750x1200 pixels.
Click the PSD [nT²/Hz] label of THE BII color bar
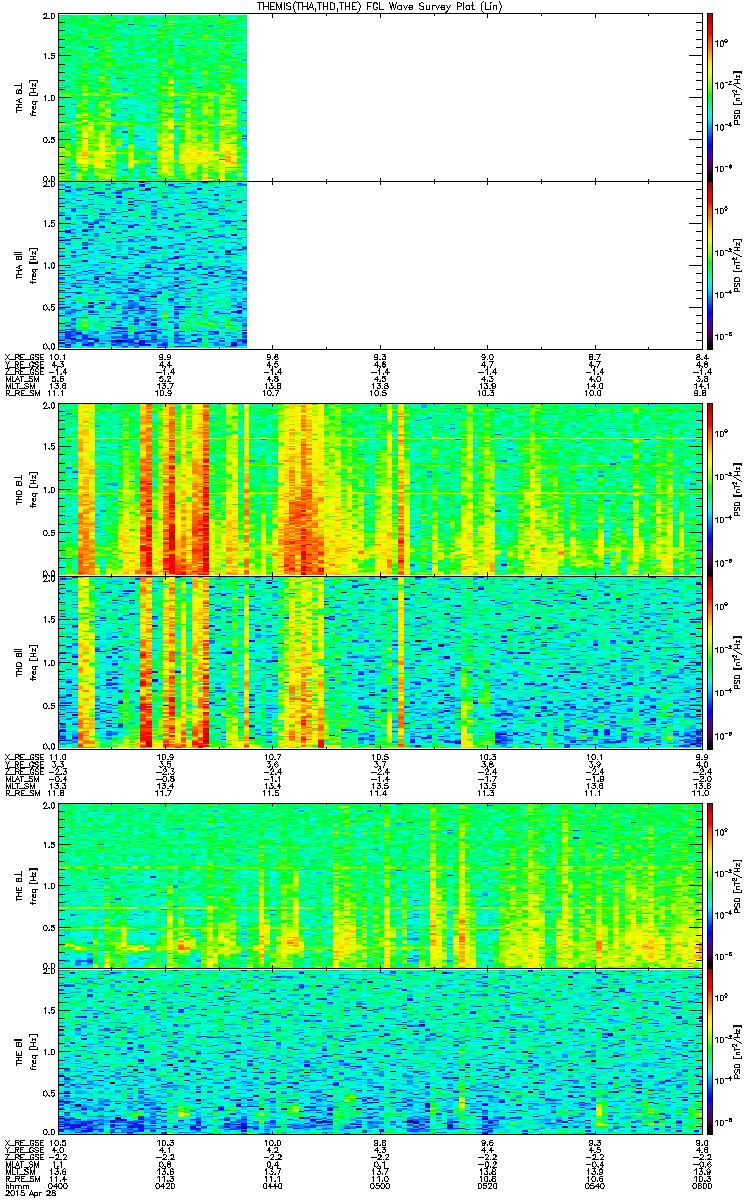pyautogui.click(x=738, y=1052)
